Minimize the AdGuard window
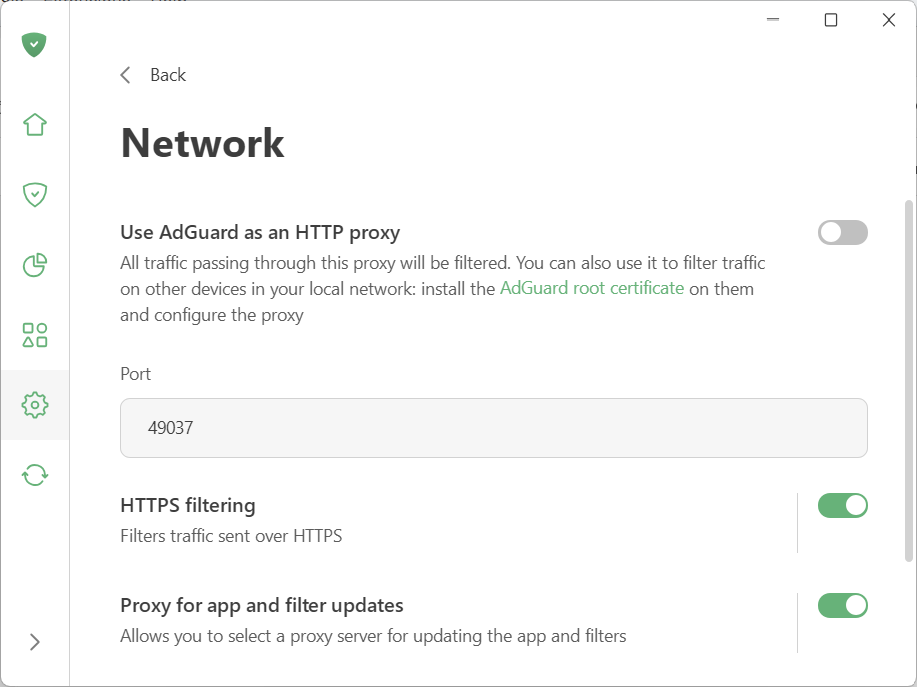Viewport: 917px width, 687px height. 772,19
